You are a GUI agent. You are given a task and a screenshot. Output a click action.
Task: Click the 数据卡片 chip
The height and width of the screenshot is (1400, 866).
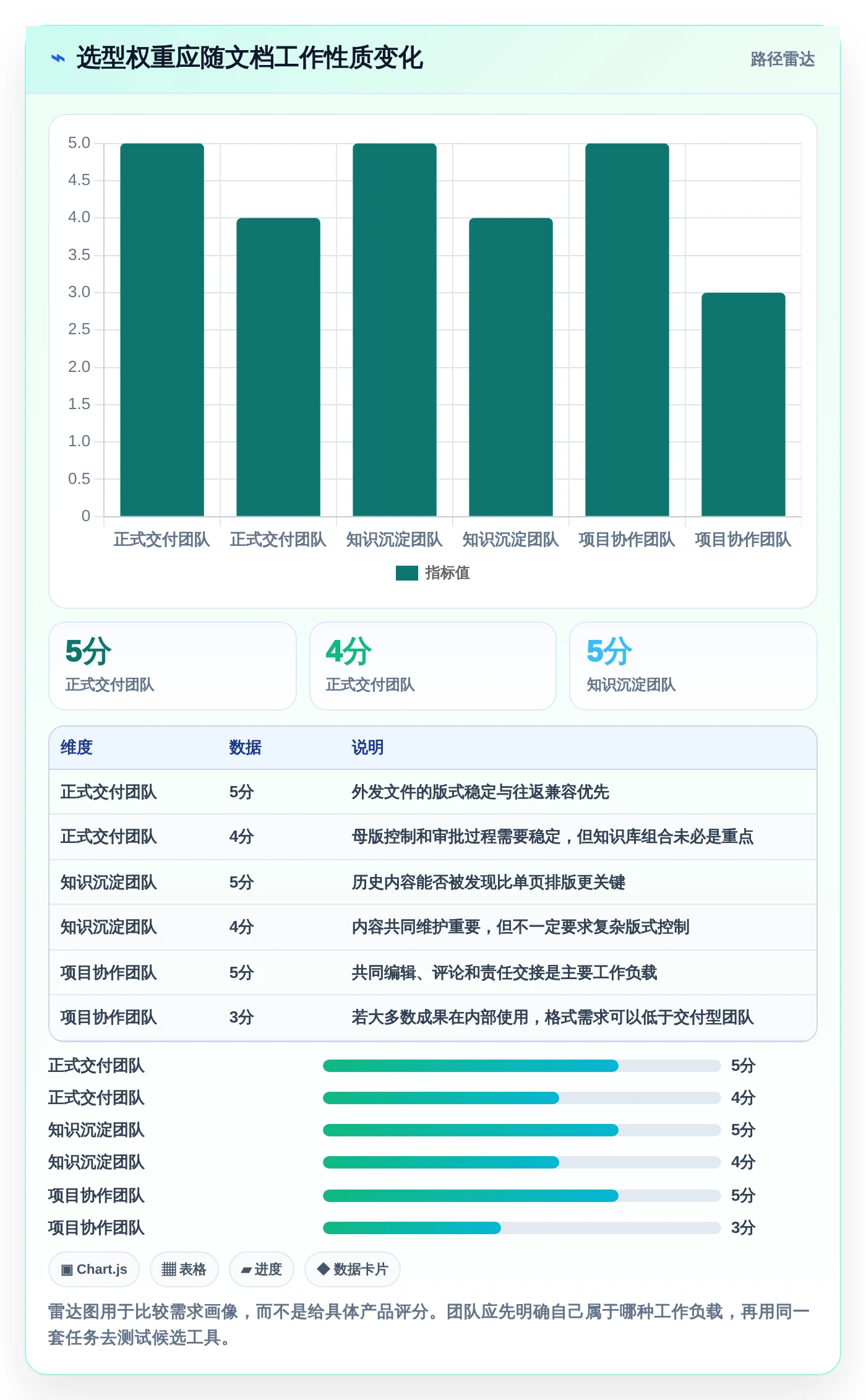click(353, 1269)
